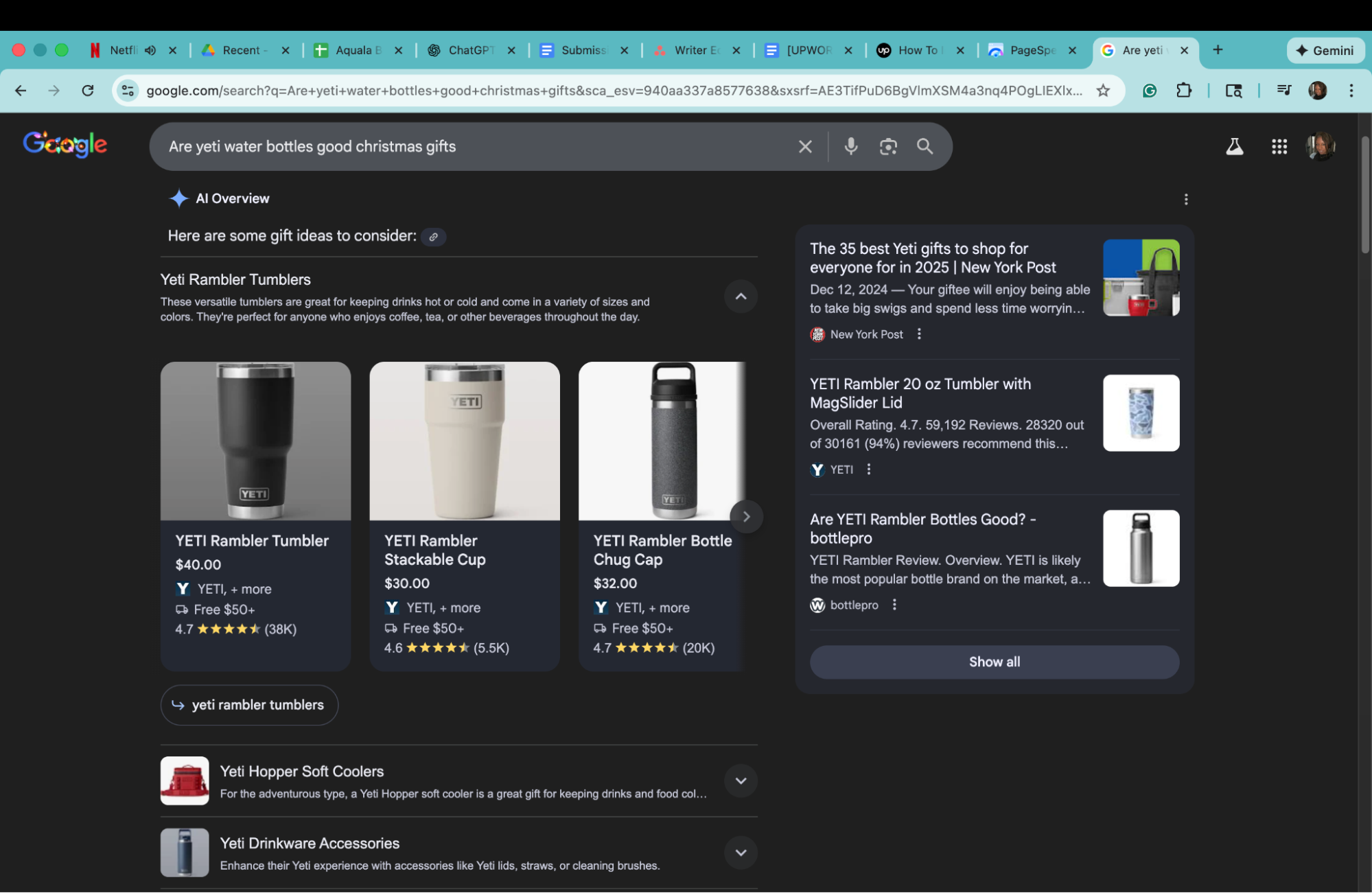The height and width of the screenshot is (893, 1372).
Task: Open Google Lens image search
Action: [888, 146]
